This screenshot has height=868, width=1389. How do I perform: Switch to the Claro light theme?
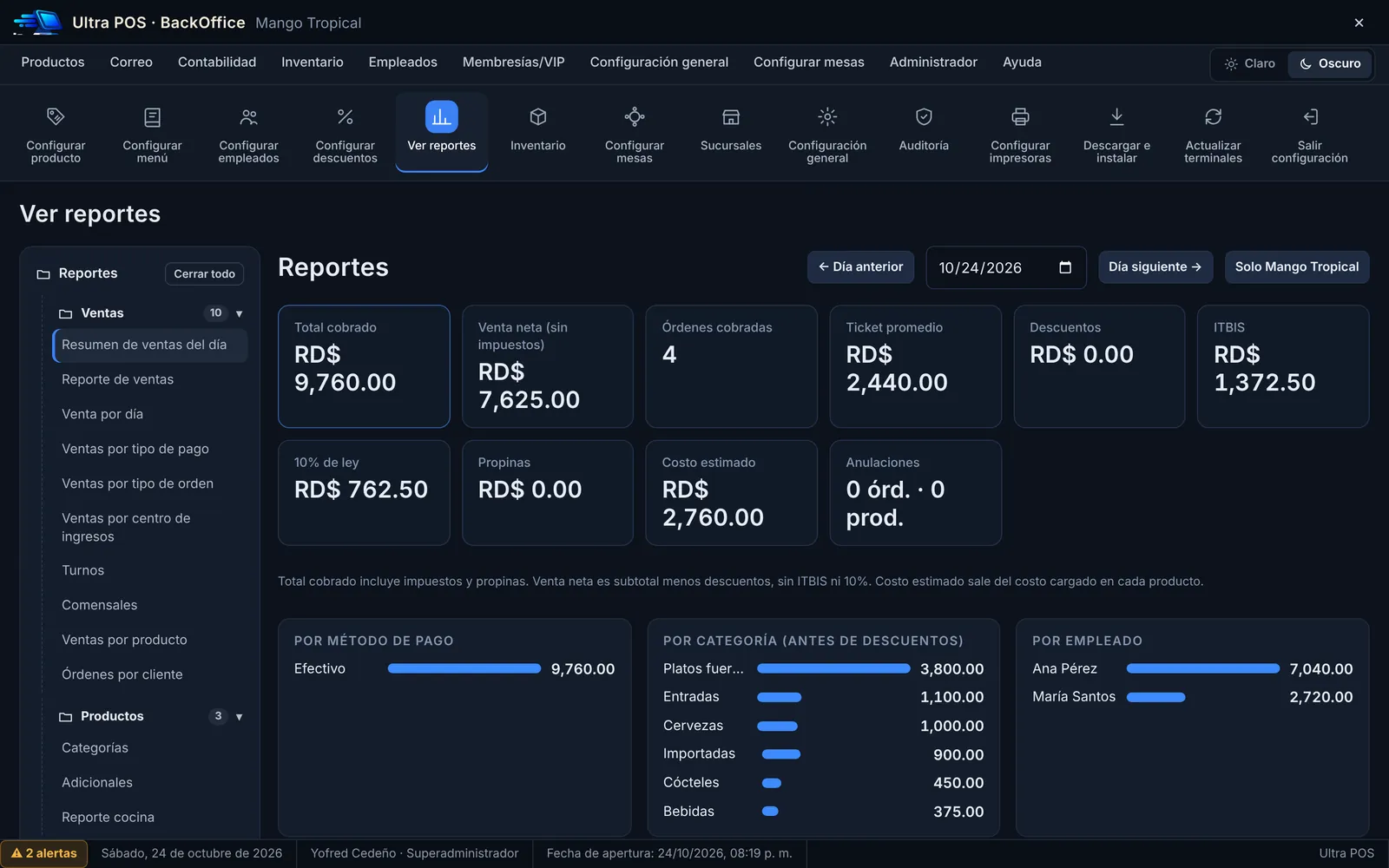tap(1250, 63)
